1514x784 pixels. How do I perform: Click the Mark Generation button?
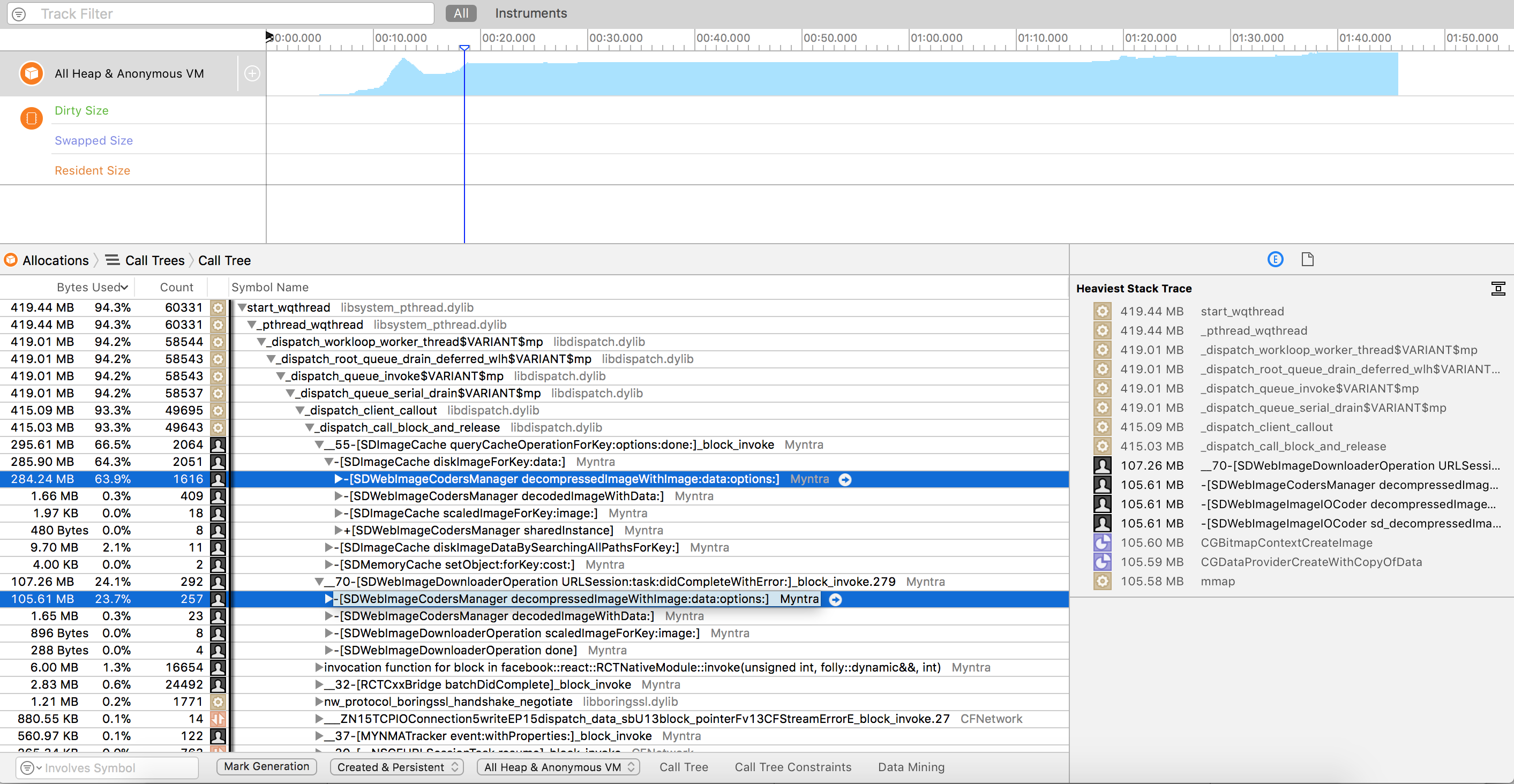[x=266, y=766]
